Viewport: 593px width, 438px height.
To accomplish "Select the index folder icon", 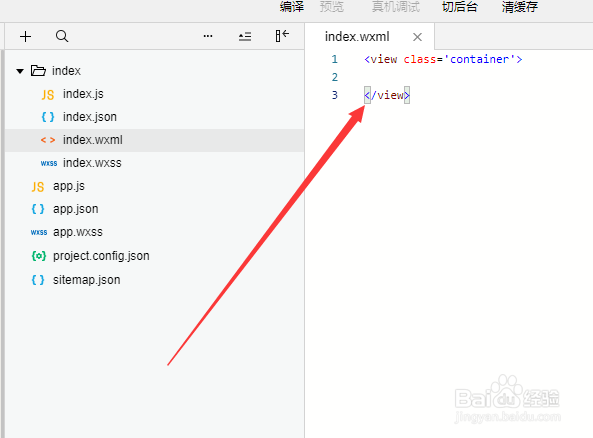I will point(38,71).
